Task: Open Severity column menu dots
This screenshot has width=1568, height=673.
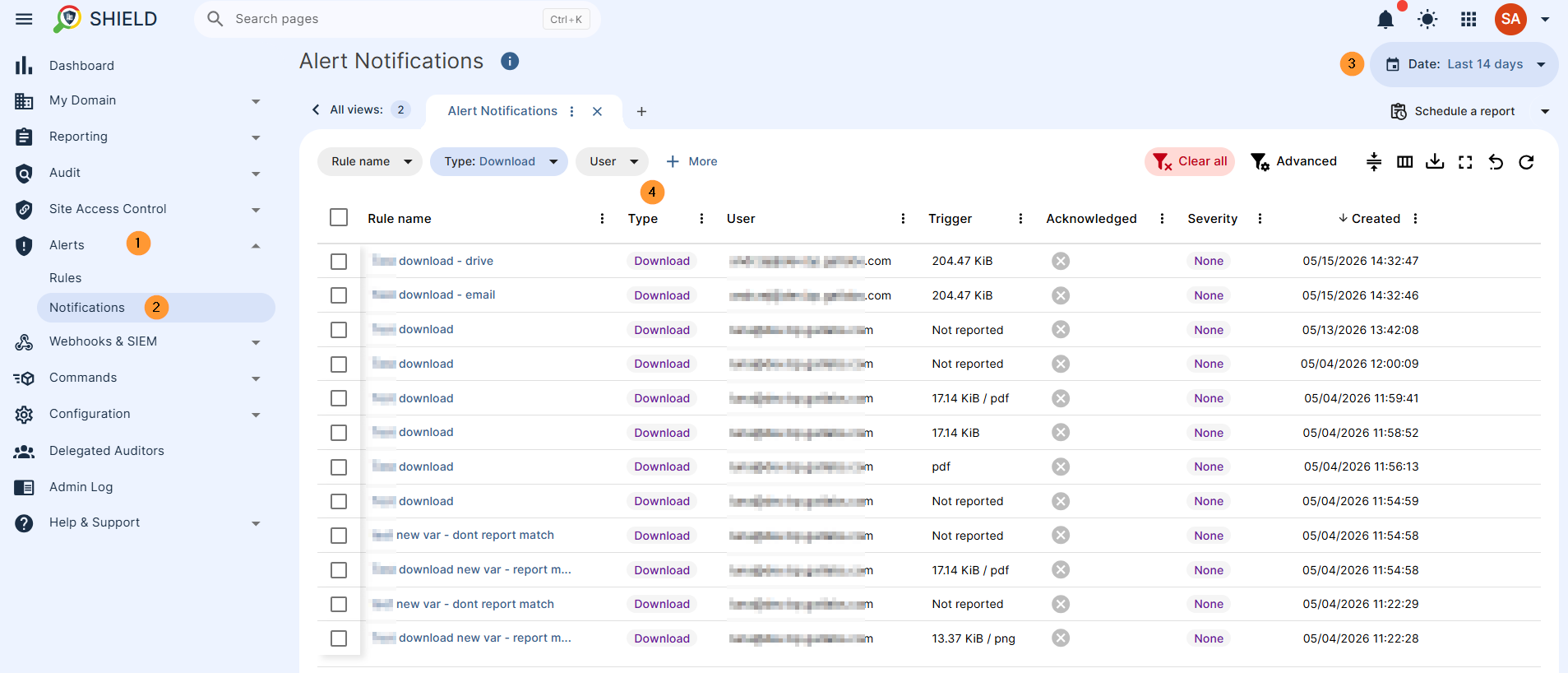Action: 1260,219
